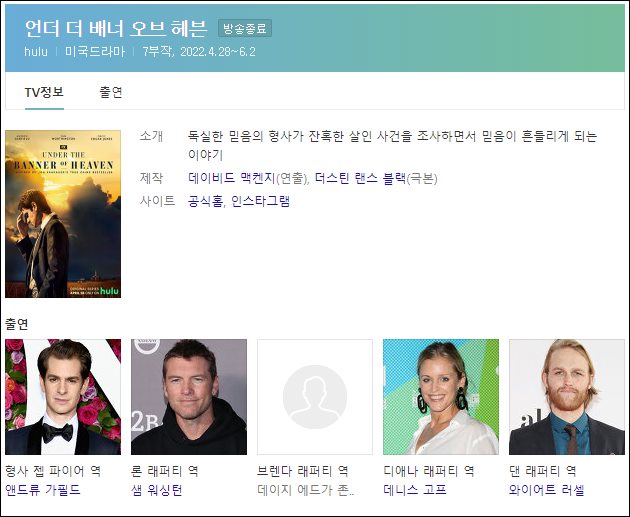Click the photo above 디애나 래퍼티 역
The image size is (630, 517).
(440, 397)
